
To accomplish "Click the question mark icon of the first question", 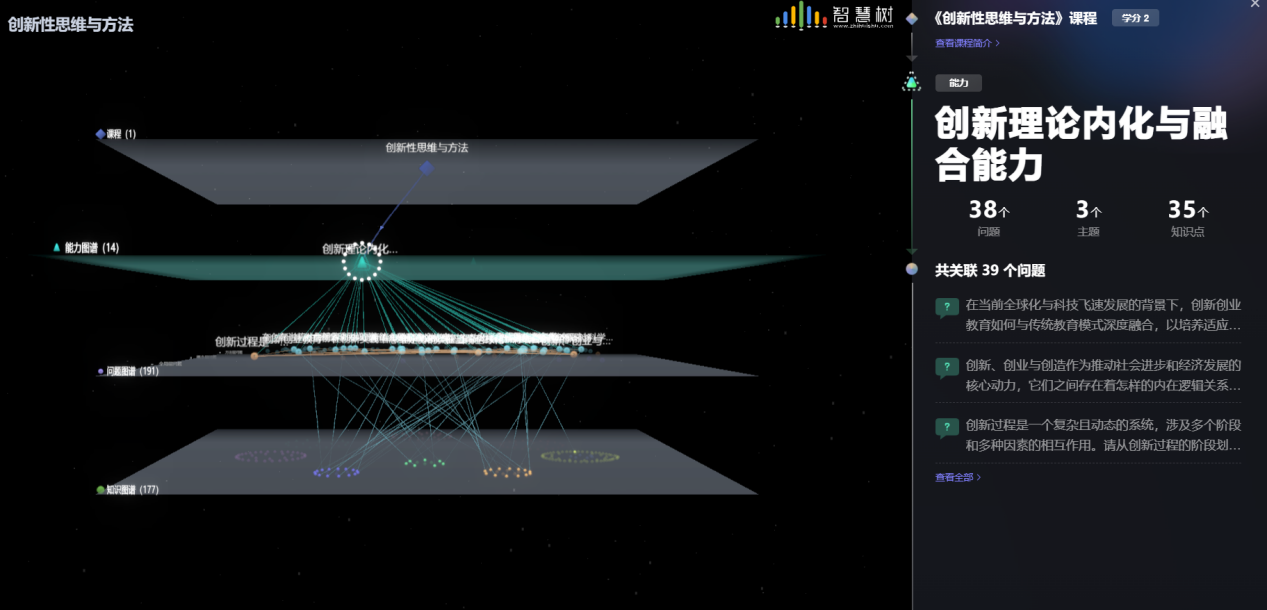I will pyautogui.click(x=946, y=307).
